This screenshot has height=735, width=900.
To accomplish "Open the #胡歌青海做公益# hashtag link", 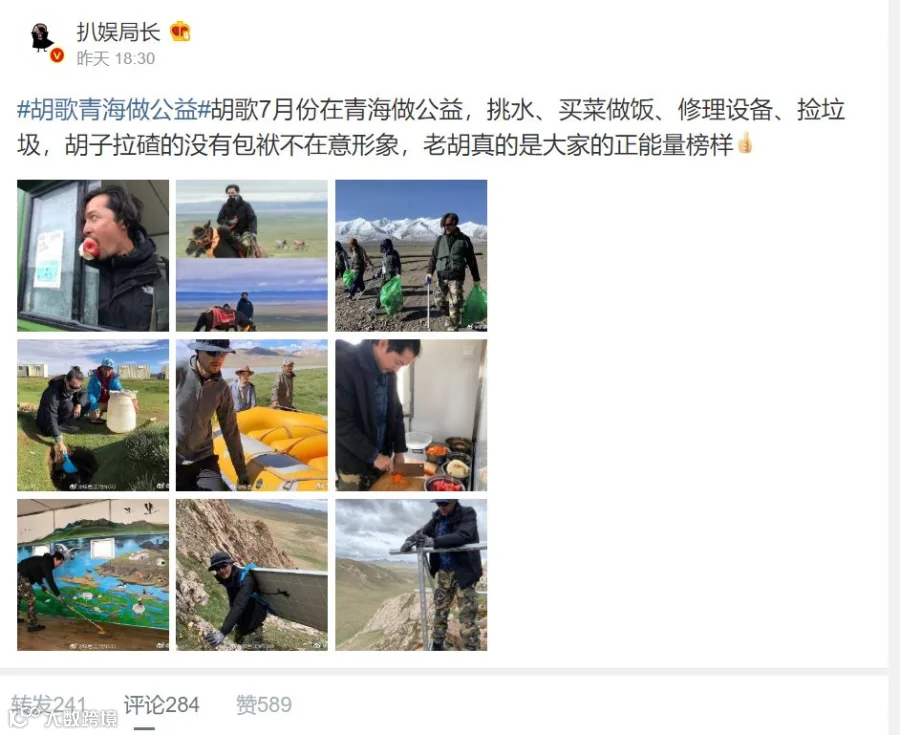I will [x=114, y=110].
